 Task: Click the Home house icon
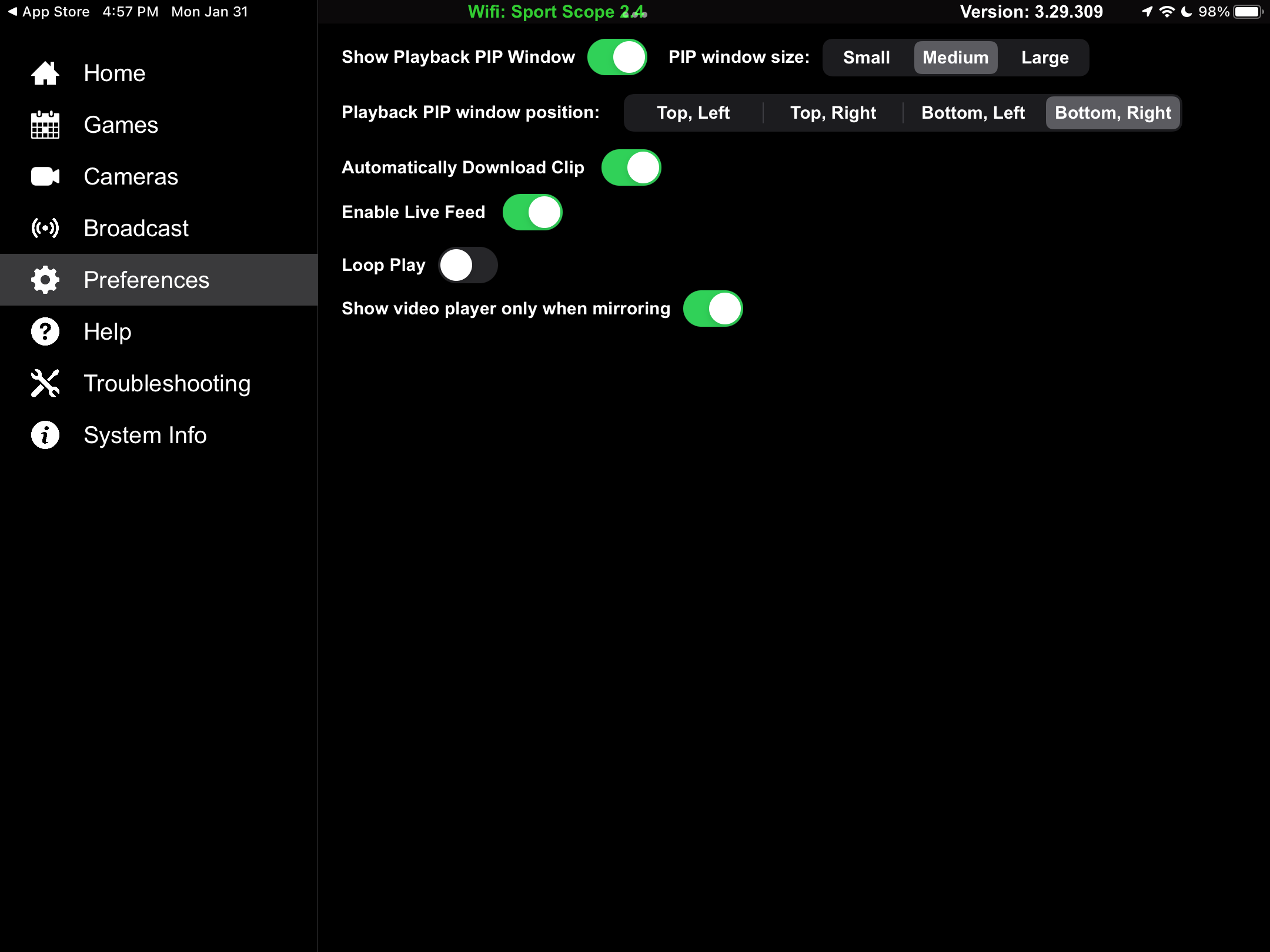(x=45, y=73)
